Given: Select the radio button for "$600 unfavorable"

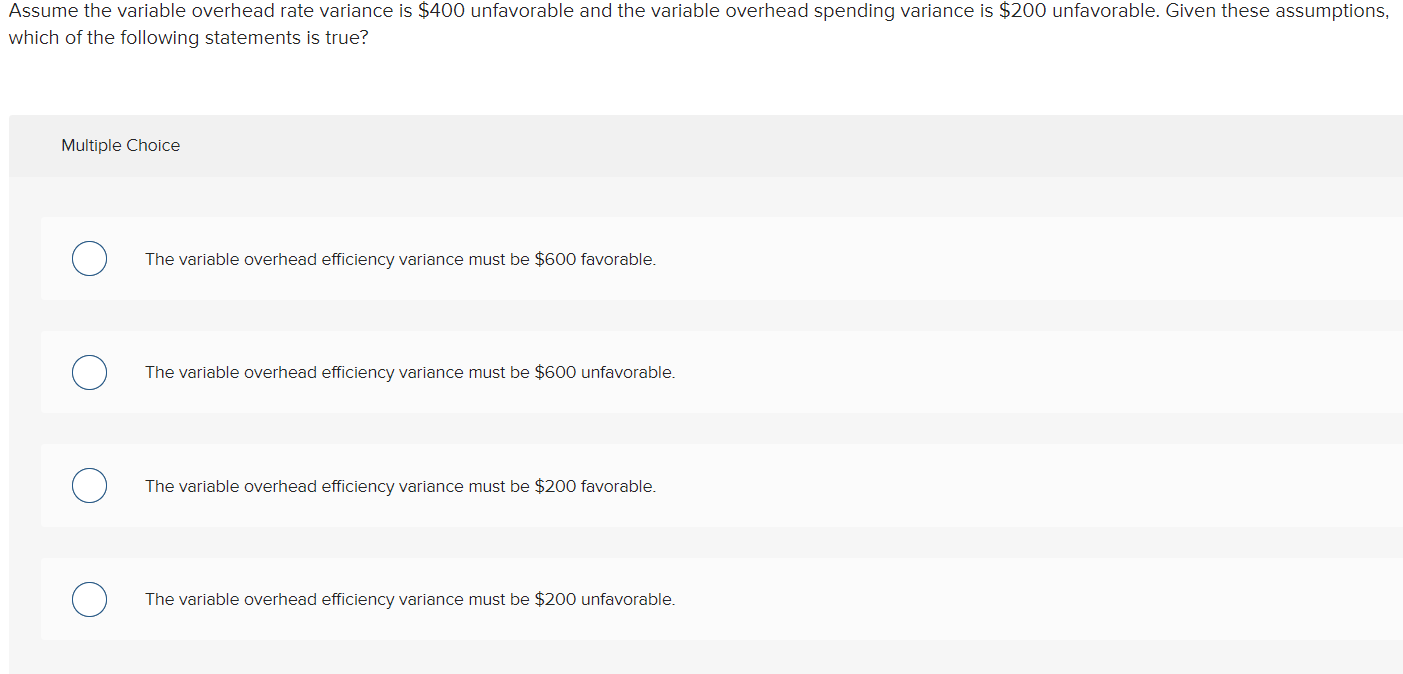Looking at the screenshot, I should click(x=89, y=372).
